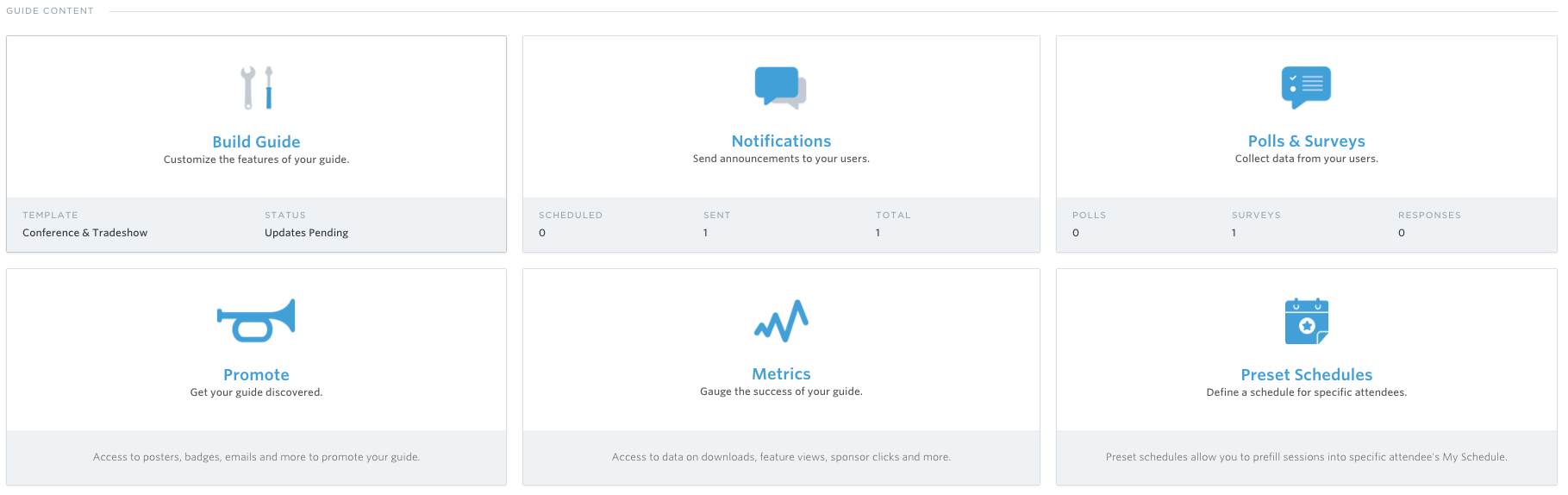Click the line graph Metrics icon
Screen dimensions: 1568x495
pos(781,320)
